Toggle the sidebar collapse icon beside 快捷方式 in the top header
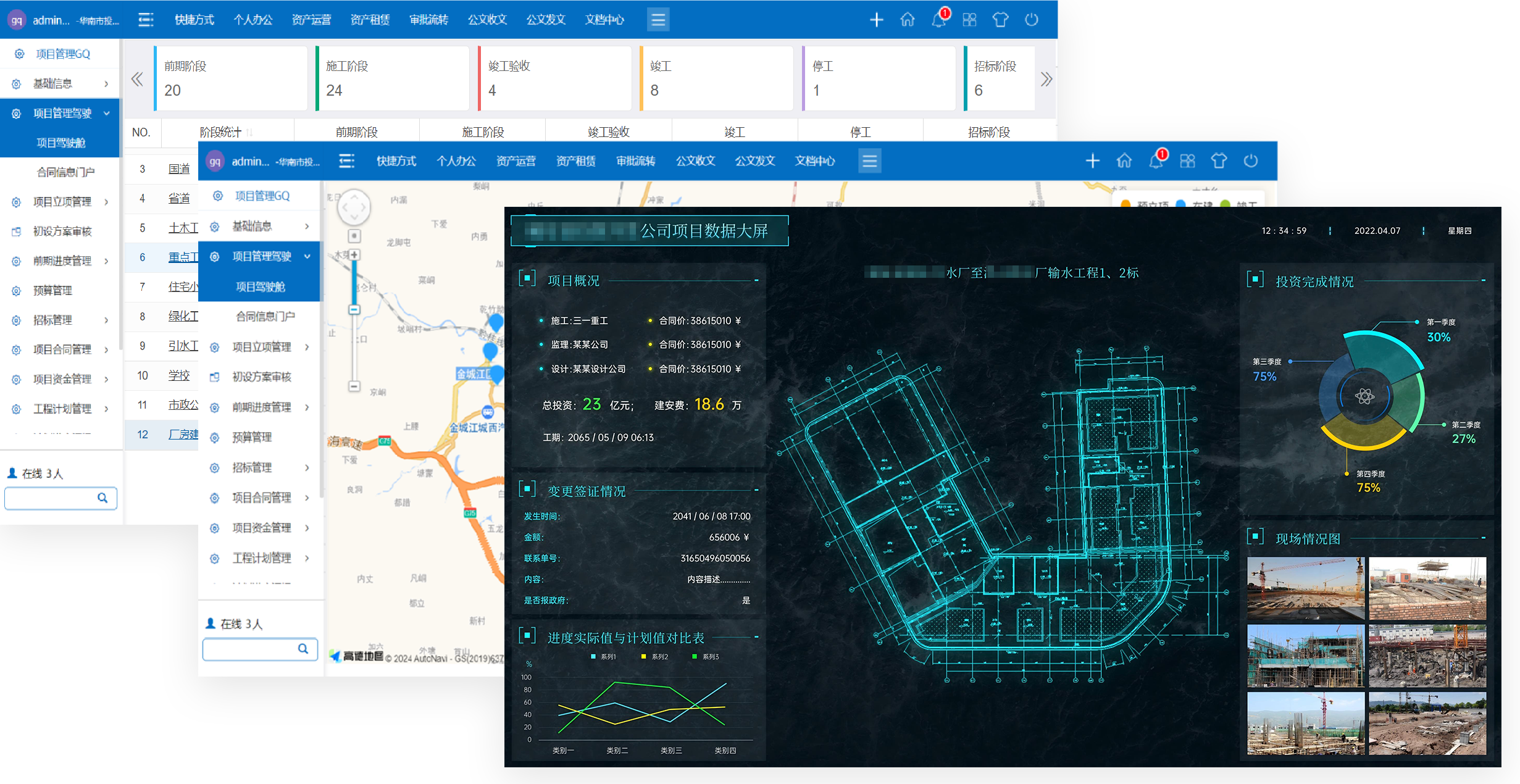The height and width of the screenshot is (784, 1520). (x=146, y=20)
